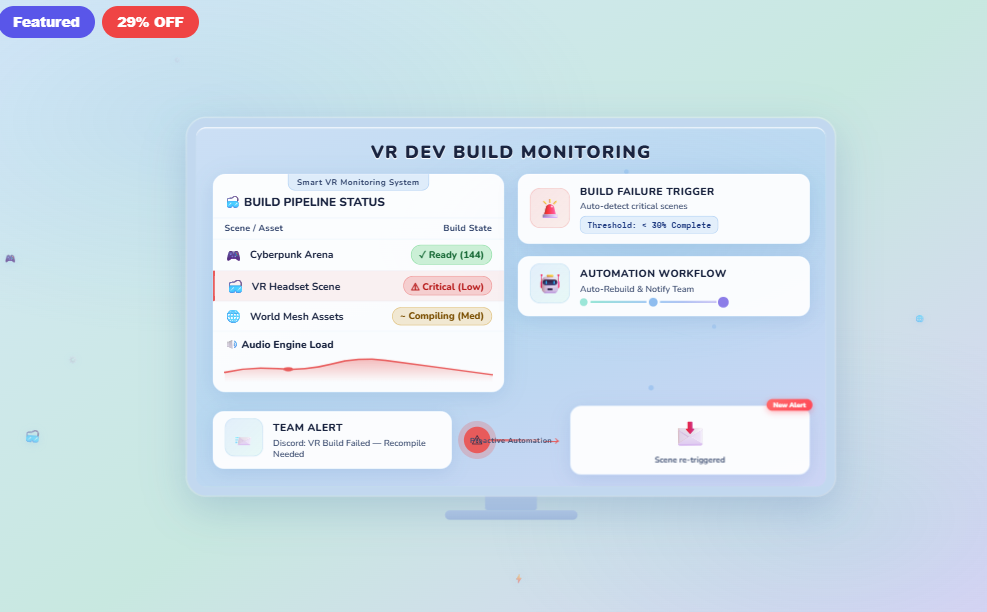Click the Active Automation circular icon
987x612 pixels.
click(477, 440)
